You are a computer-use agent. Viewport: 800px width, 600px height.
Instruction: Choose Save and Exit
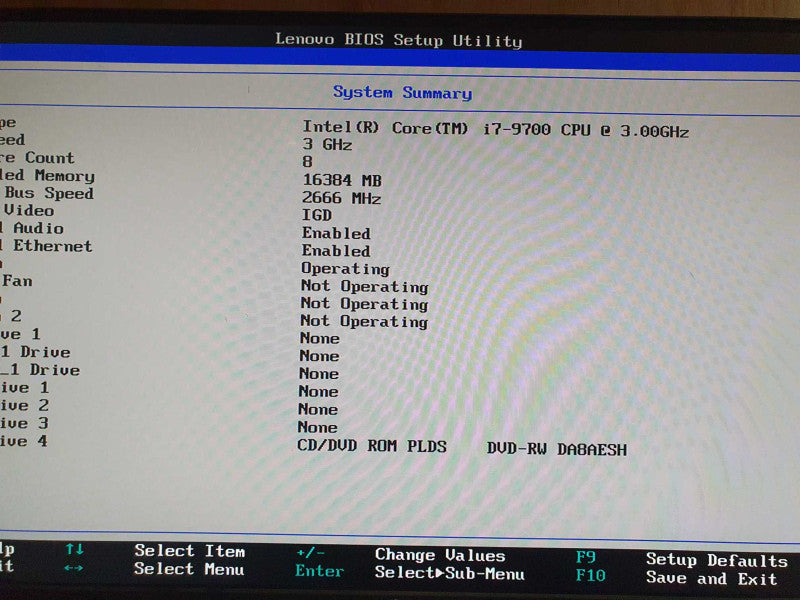tap(711, 579)
